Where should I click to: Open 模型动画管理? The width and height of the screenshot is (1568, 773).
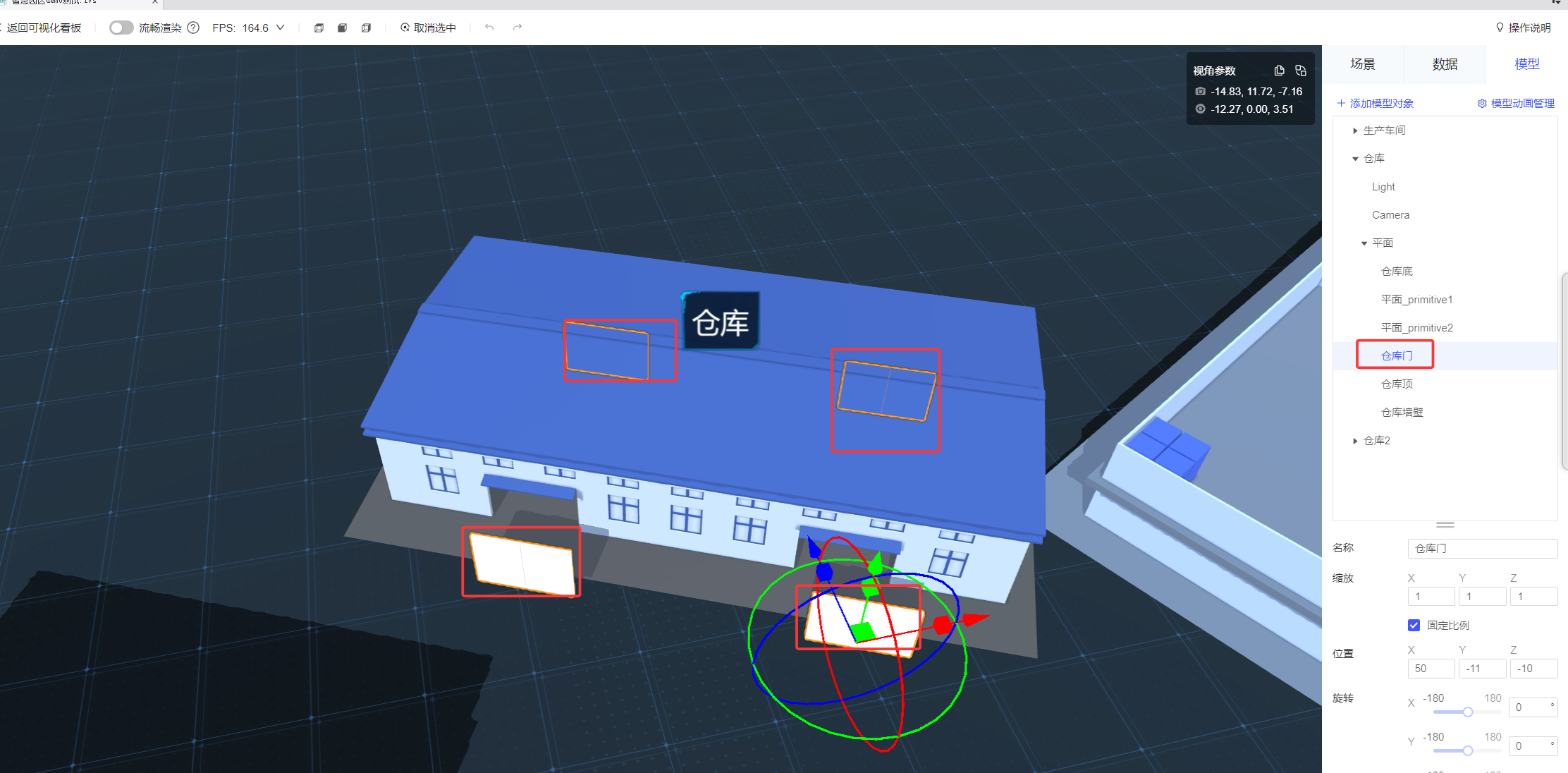1516,104
